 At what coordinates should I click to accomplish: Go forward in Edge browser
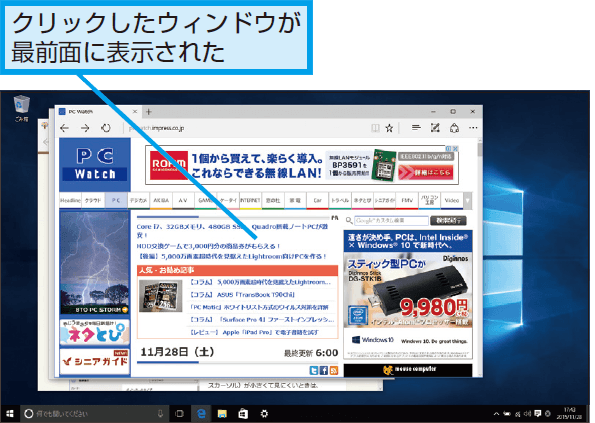(85, 128)
